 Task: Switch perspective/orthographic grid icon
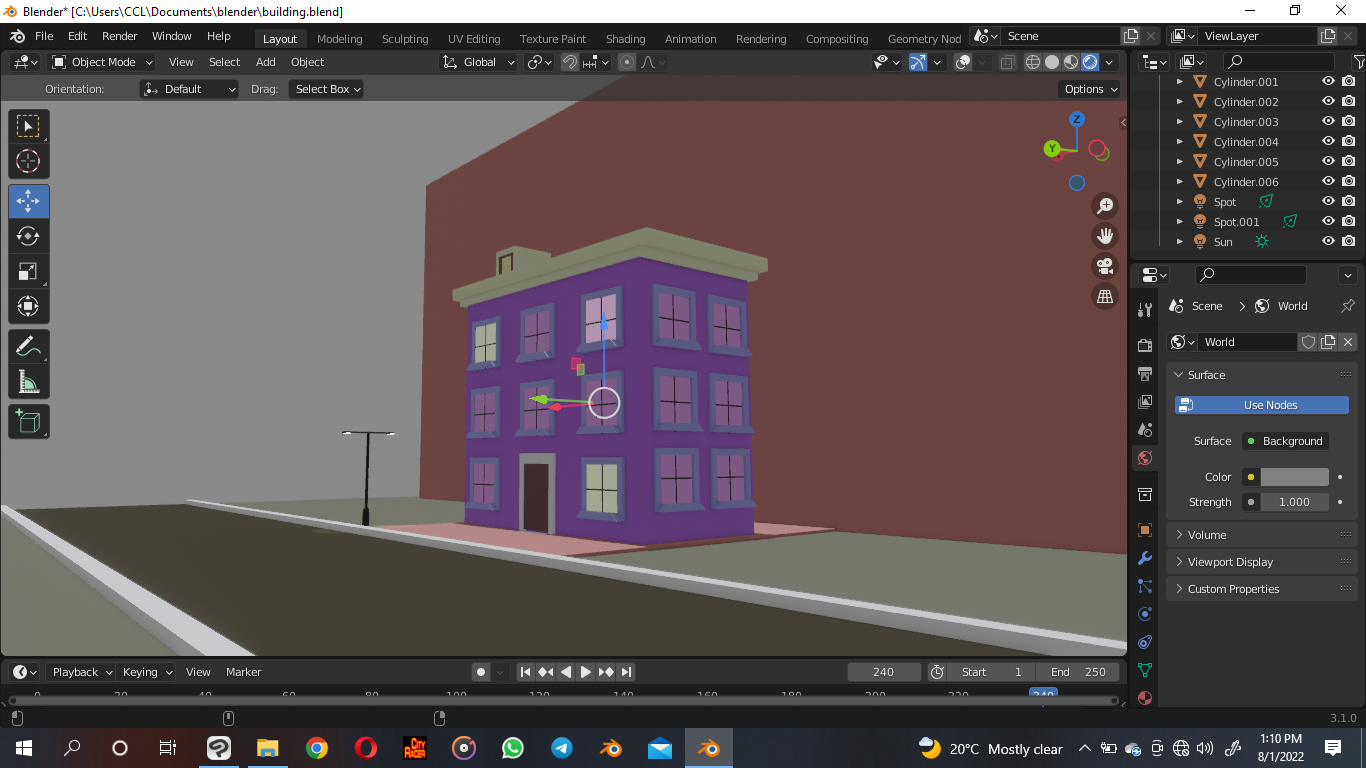coord(1105,296)
